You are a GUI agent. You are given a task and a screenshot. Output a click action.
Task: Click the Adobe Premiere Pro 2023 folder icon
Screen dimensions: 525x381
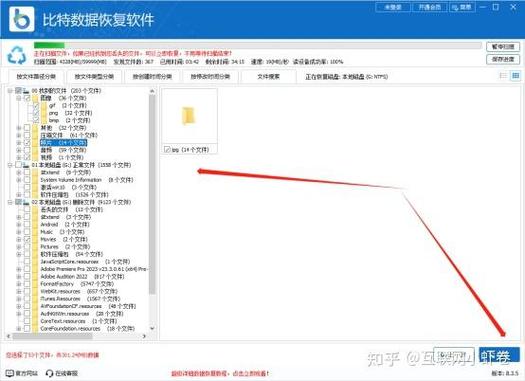click(35, 269)
